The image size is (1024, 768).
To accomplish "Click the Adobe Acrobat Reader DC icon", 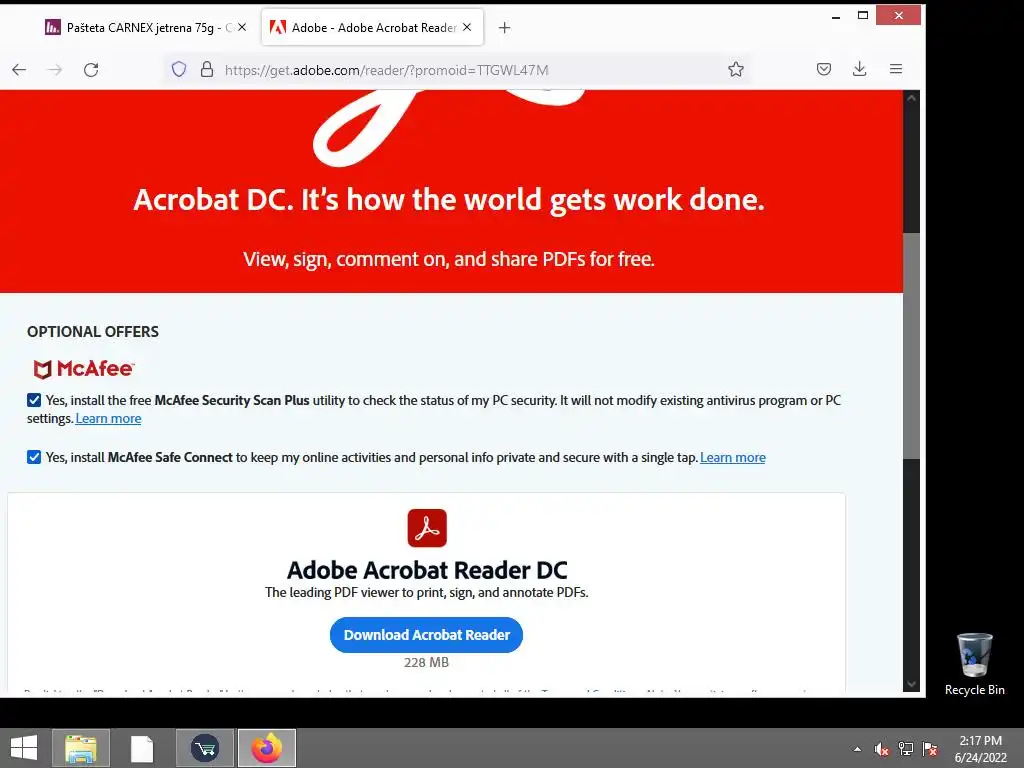I will [427, 528].
